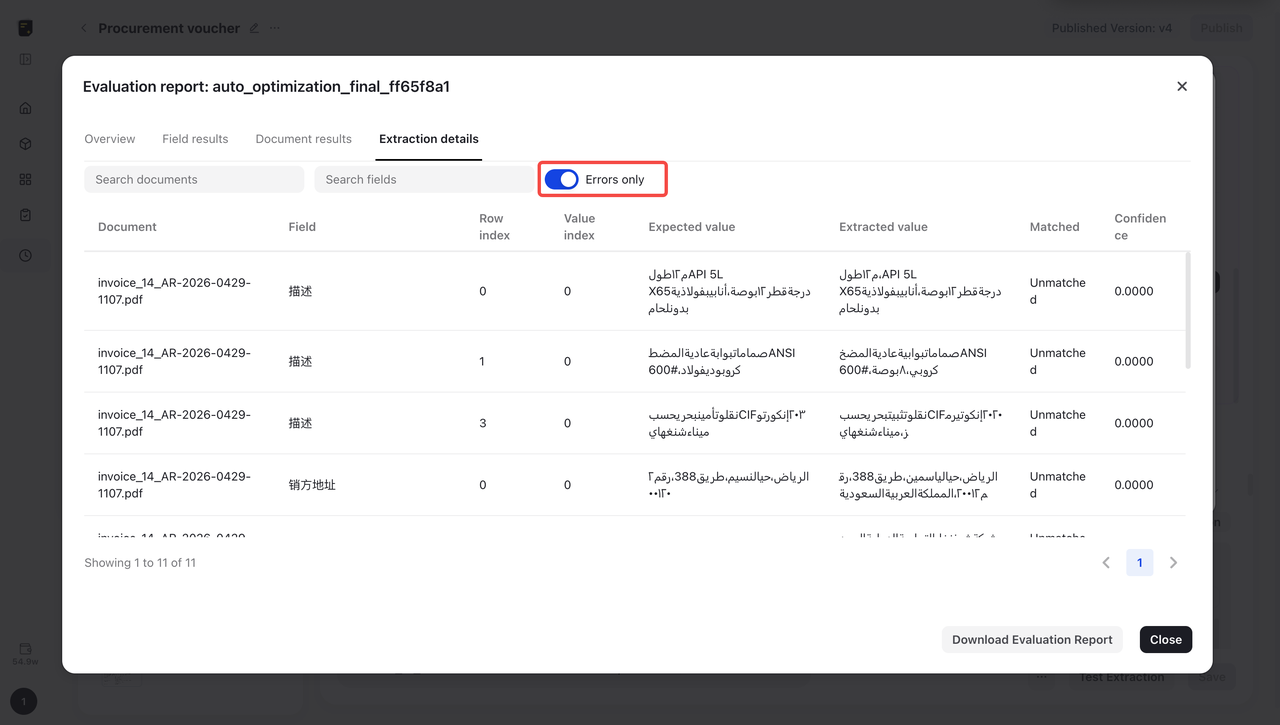Click row index 3 cell
Viewport: 1280px width, 725px height.
tap(483, 423)
